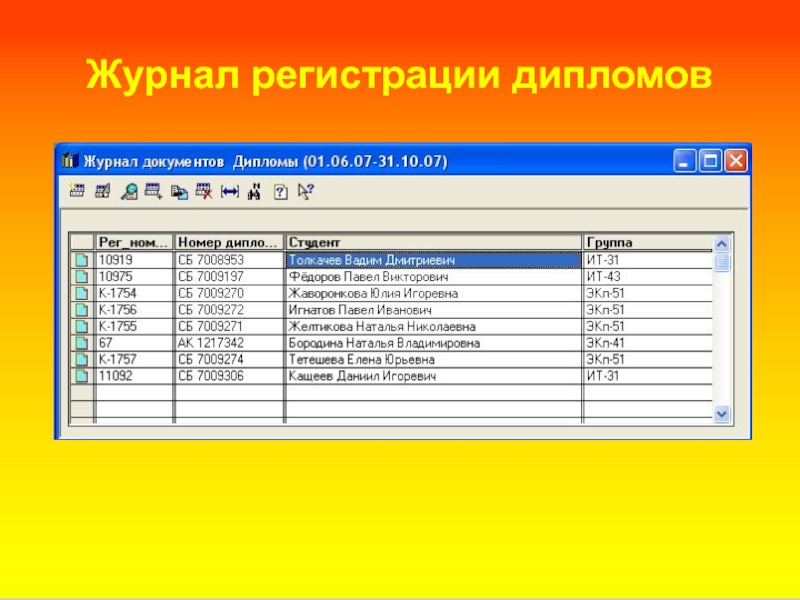
Task: Click group ЭКп-51 in Игнатов row
Action: [648, 310]
